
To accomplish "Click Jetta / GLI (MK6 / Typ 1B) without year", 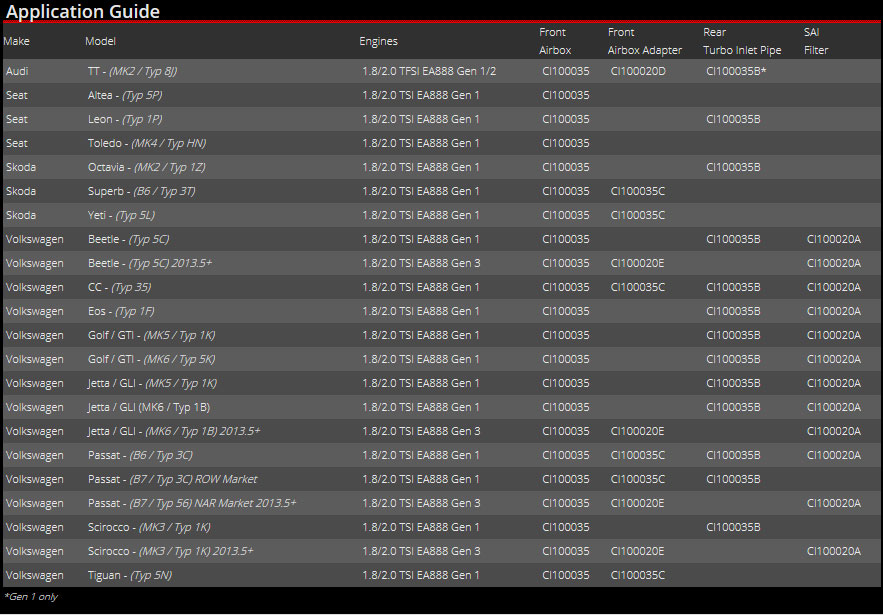I will click(x=149, y=407).
